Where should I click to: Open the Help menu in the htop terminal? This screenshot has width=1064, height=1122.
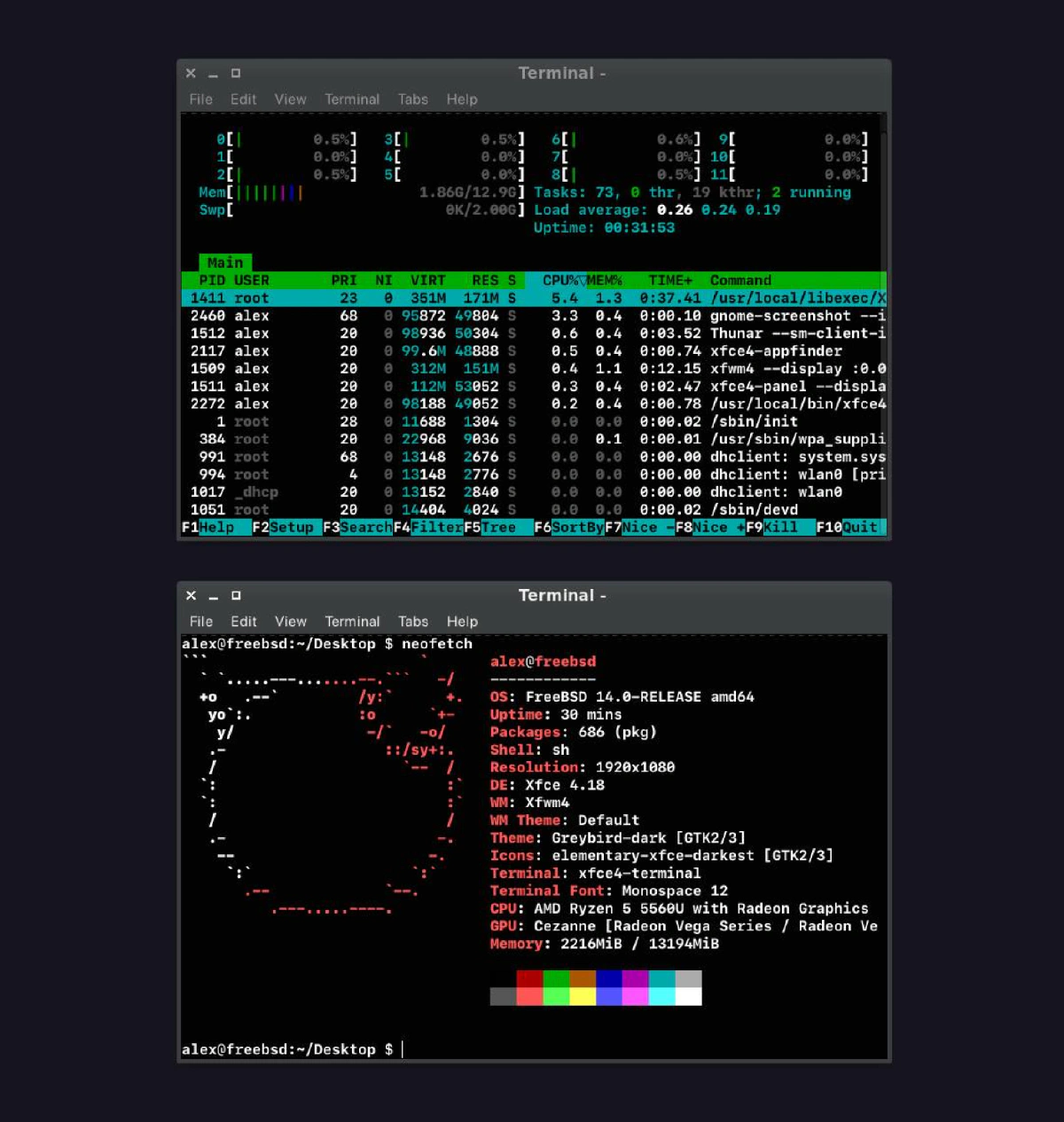(x=462, y=99)
